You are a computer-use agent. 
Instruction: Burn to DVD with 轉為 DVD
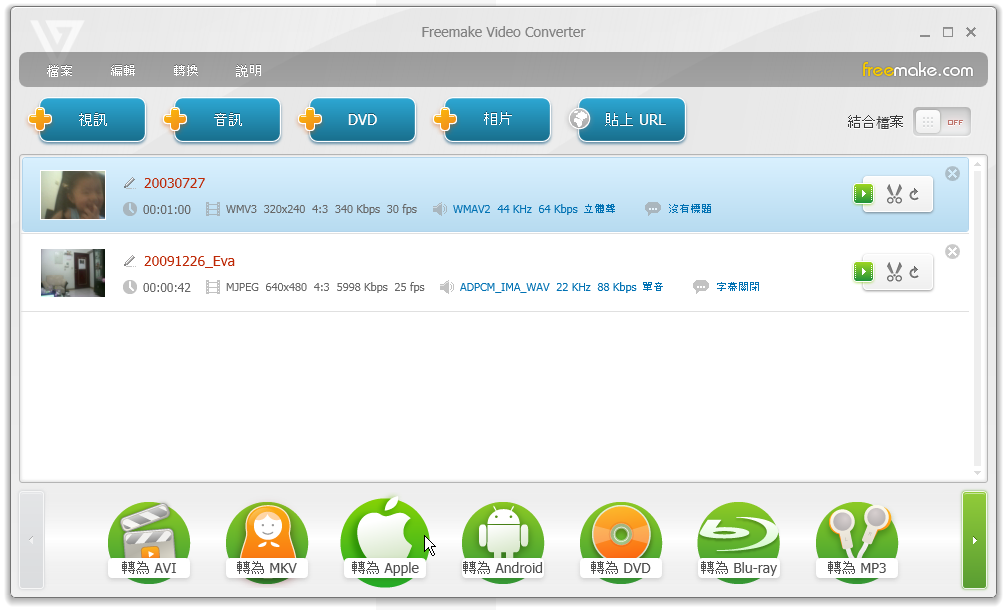(620, 543)
